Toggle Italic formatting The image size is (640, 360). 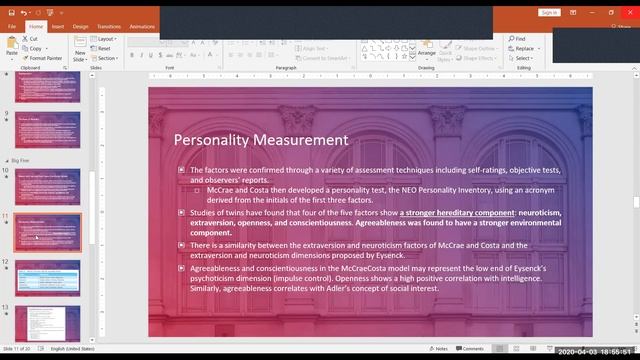point(141,55)
